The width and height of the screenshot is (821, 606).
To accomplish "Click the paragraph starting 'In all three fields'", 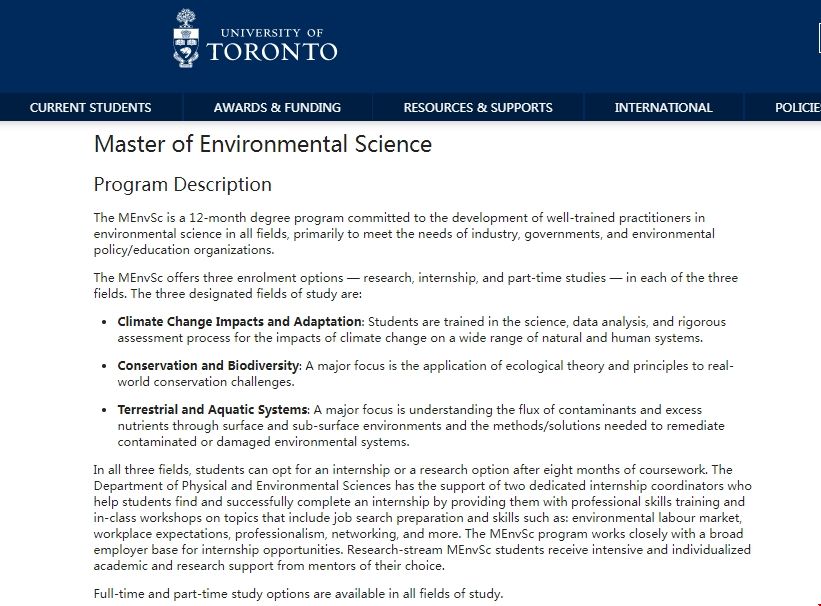I will click(x=422, y=518).
